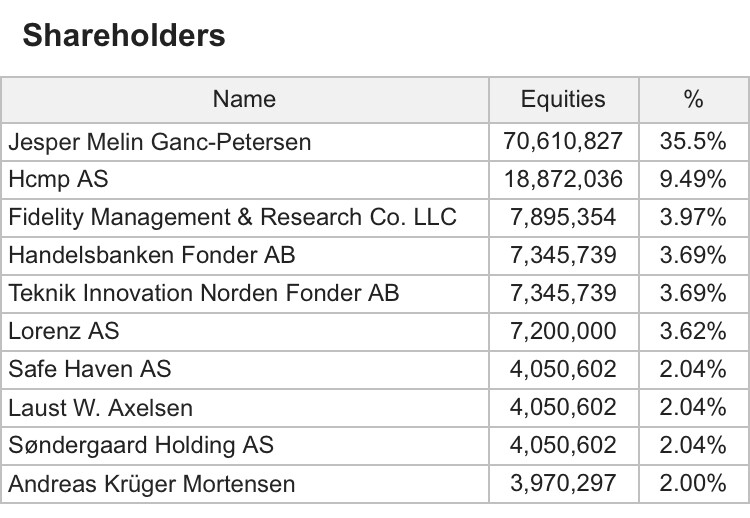Click on Laust W. Axelsen
Viewport: 750px width, 518px height.
(x=100, y=408)
